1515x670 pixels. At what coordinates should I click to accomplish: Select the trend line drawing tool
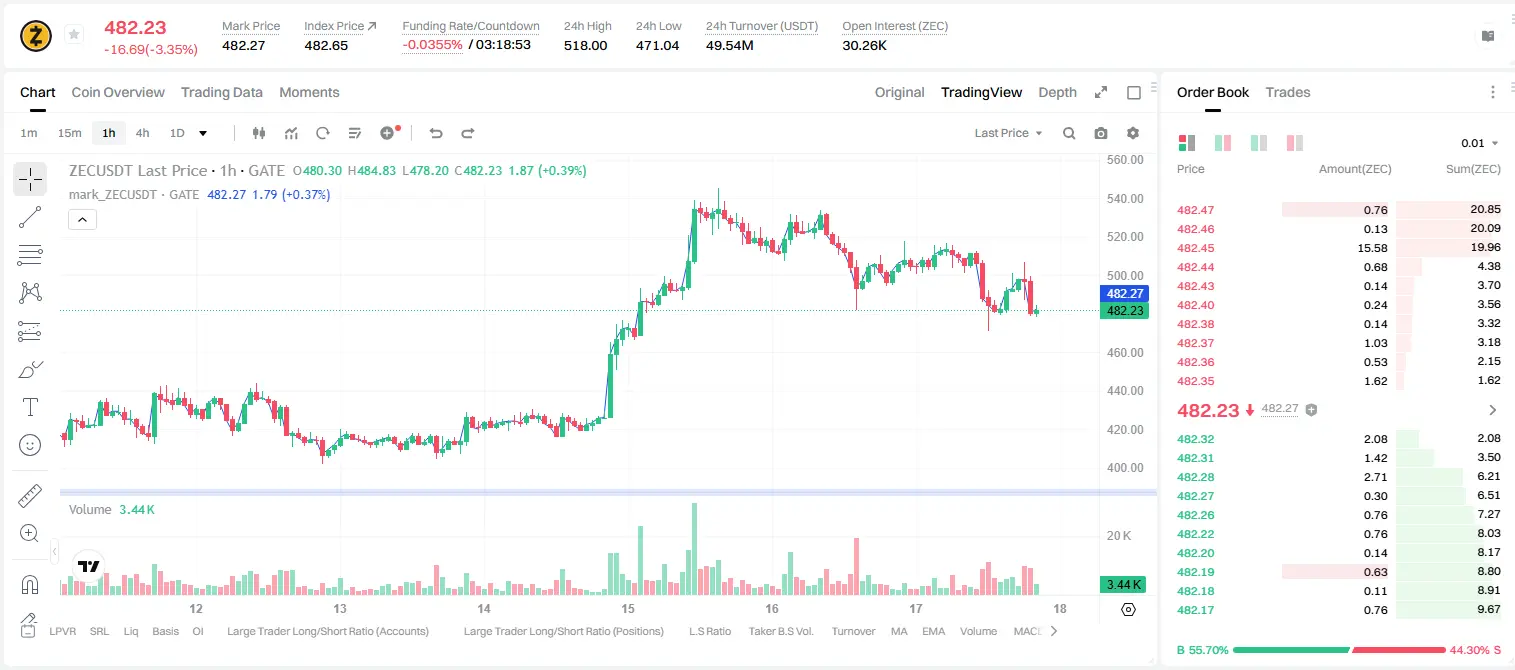(30, 217)
